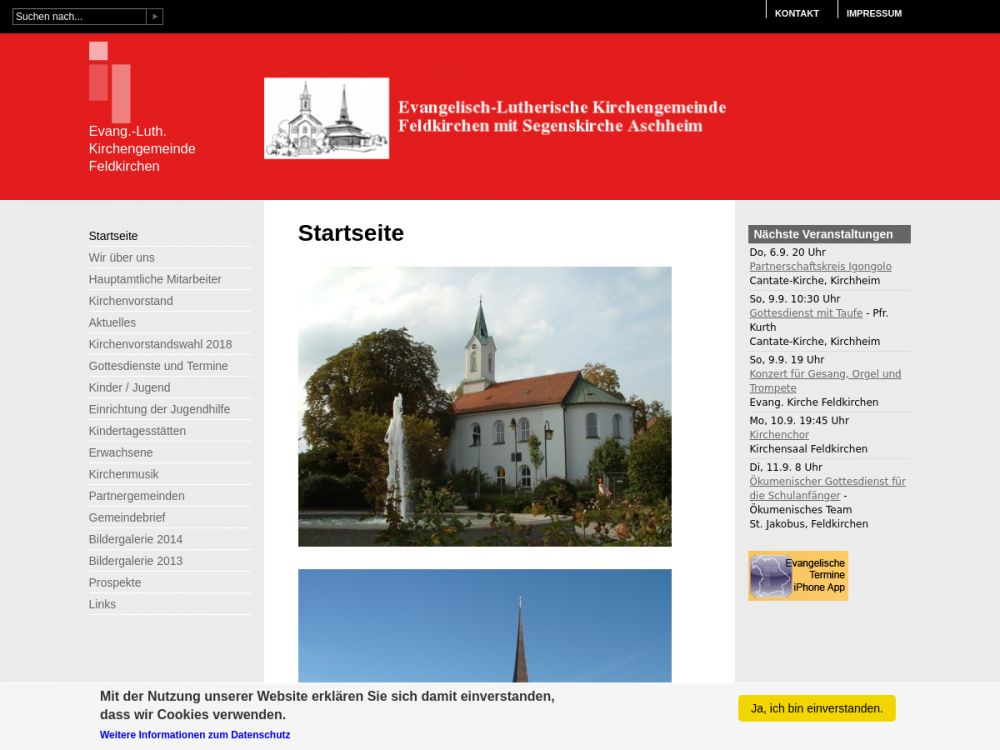Accept cookies with 'Ja, ich bin einverstanden'
This screenshot has height=750, width=1000.
click(816, 708)
